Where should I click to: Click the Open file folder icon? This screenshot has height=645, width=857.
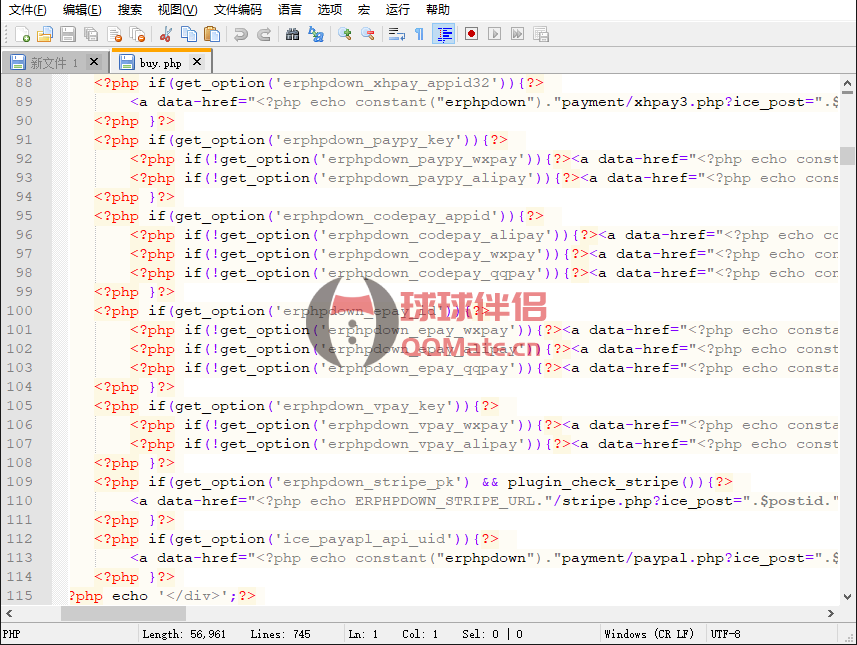click(x=44, y=34)
